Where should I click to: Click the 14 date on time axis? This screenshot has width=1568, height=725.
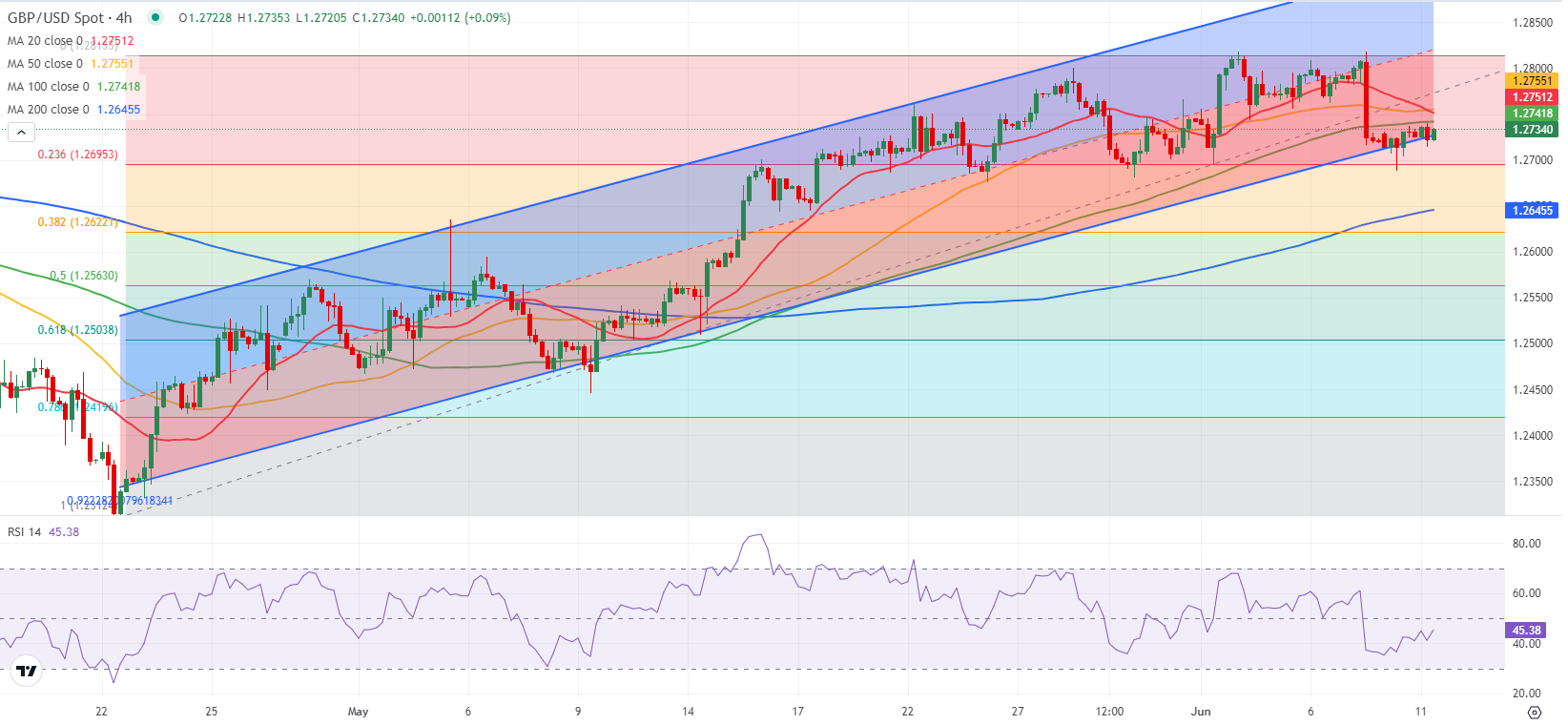tap(688, 712)
